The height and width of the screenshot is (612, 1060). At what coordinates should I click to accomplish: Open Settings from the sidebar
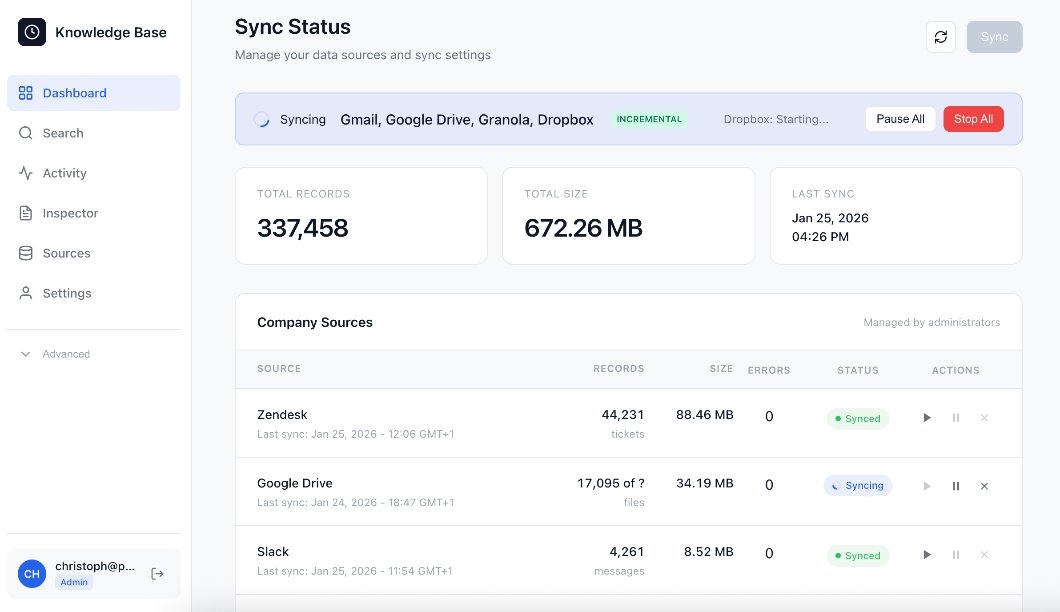93,293
